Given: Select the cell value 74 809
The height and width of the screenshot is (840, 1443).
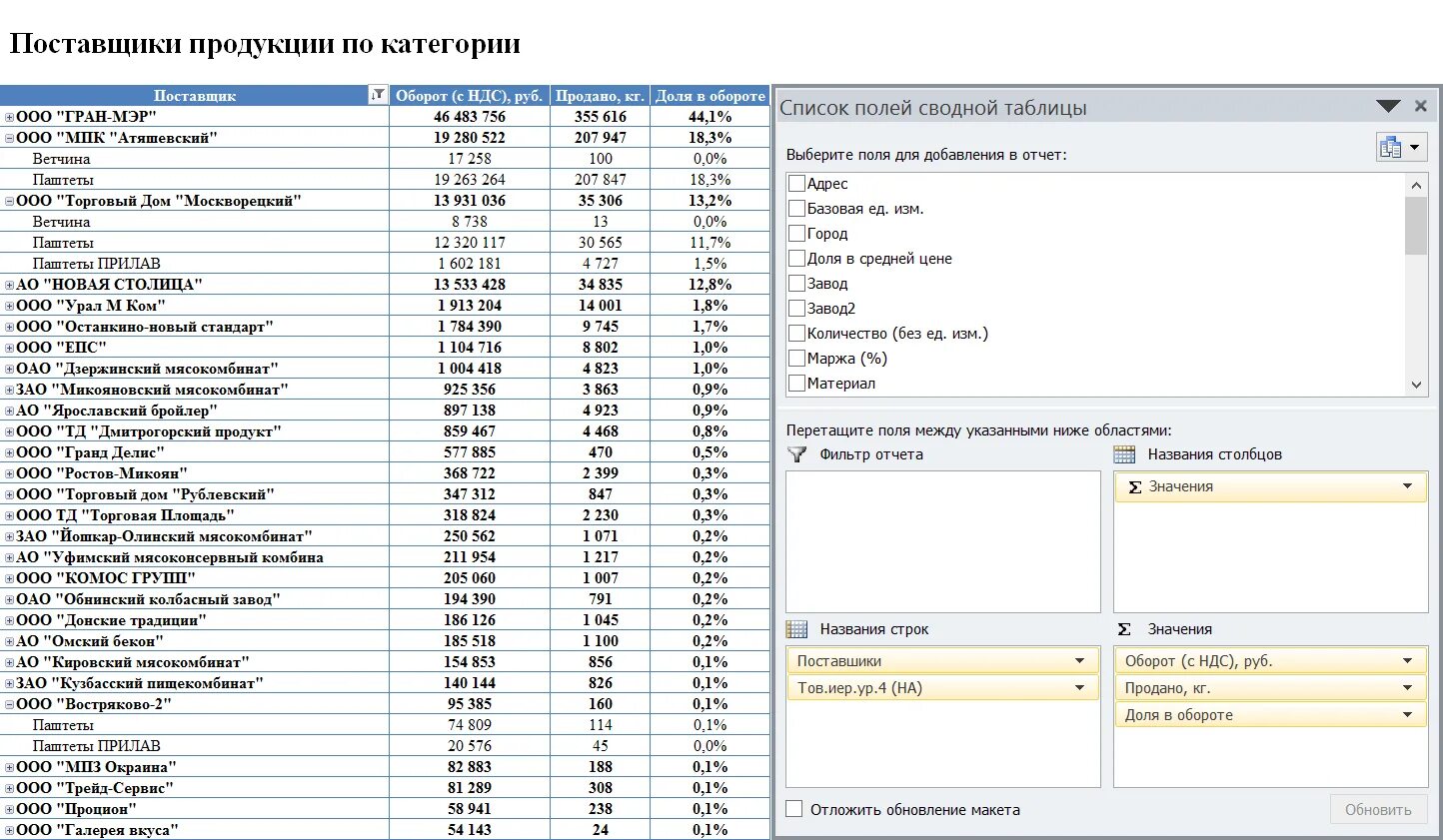Looking at the screenshot, I should [470, 725].
